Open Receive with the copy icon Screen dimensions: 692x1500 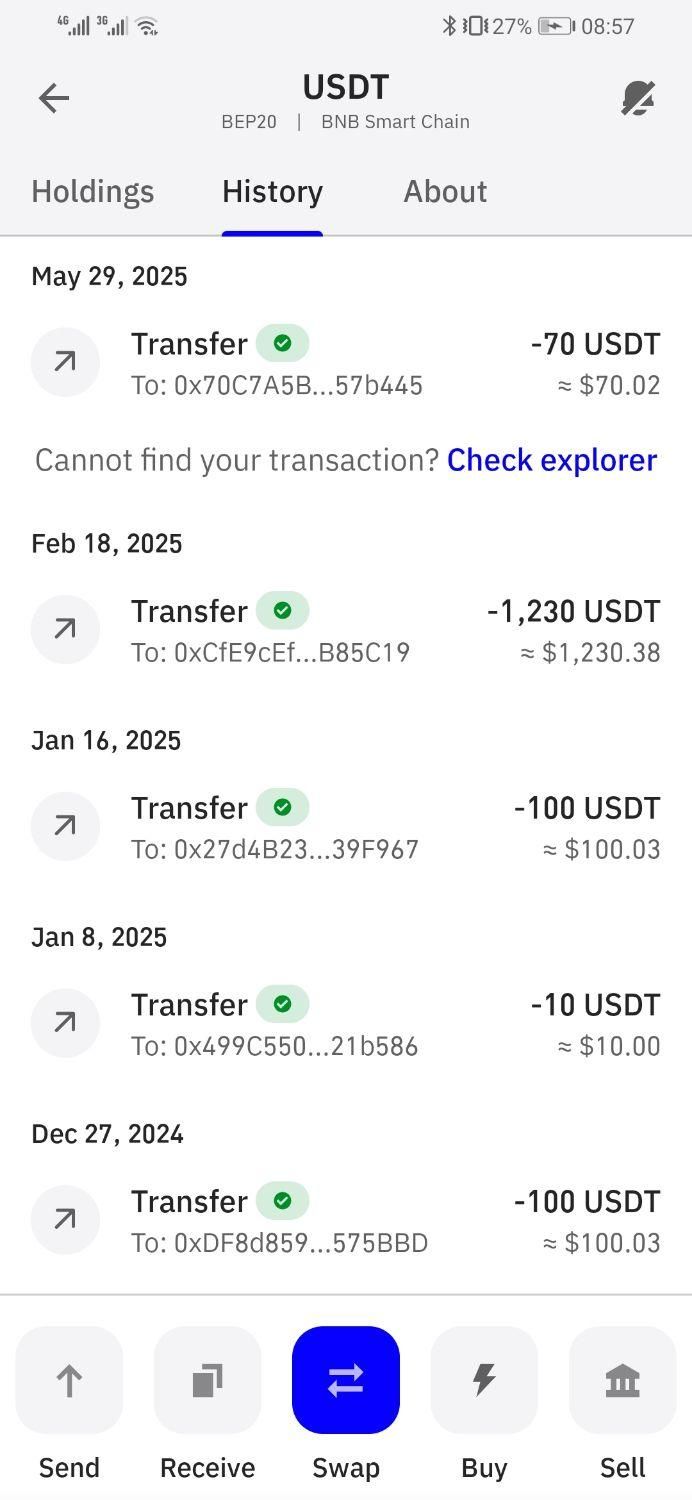[x=207, y=1380]
